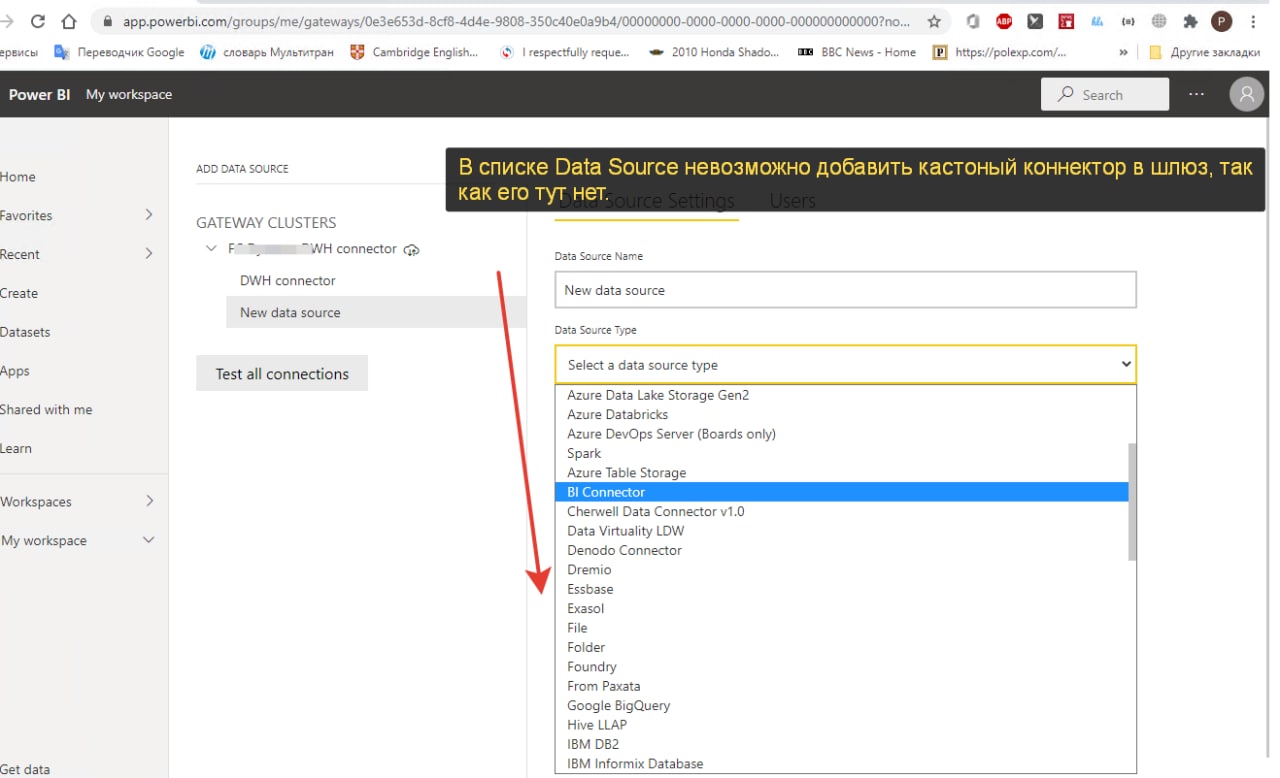Click the browser home icon
Viewport: 1280px width, 778px height.
(x=69, y=21)
